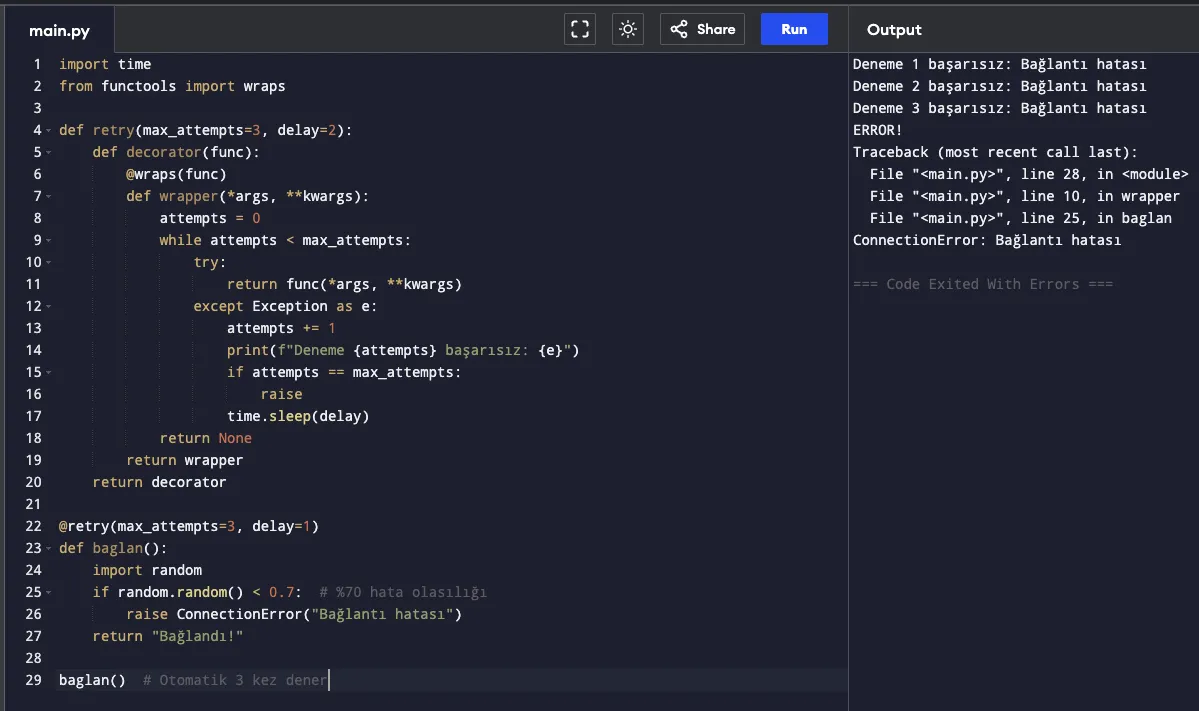This screenshot has height=711, width=1199.
Task: Click the ConnectionError message in the output
Action: (x=986, y=240)
